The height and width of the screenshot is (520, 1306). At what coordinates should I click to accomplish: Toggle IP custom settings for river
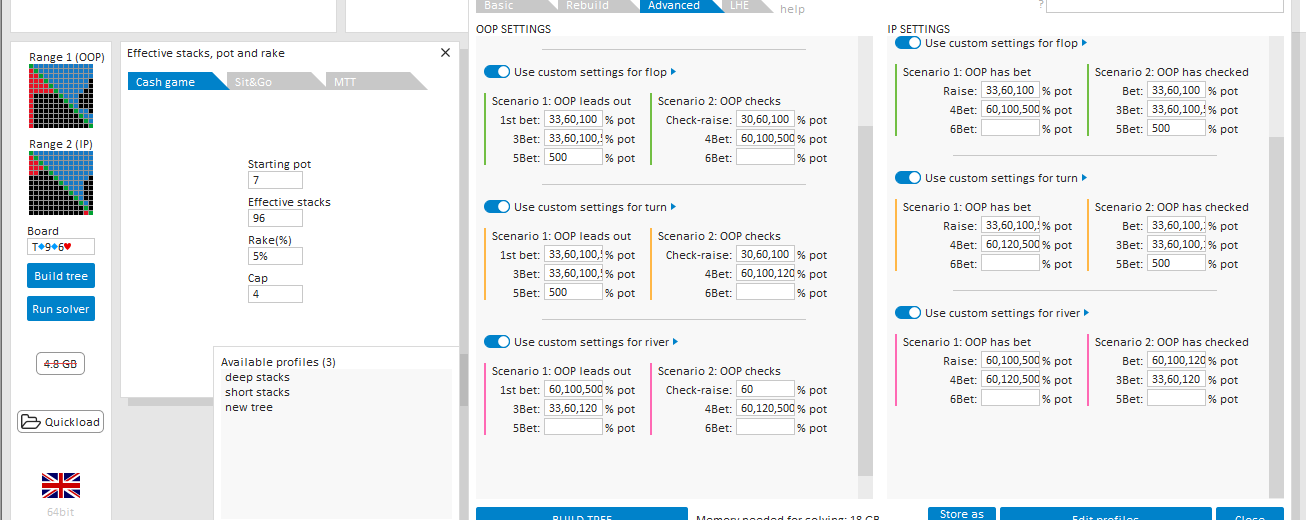coord(908,313)
